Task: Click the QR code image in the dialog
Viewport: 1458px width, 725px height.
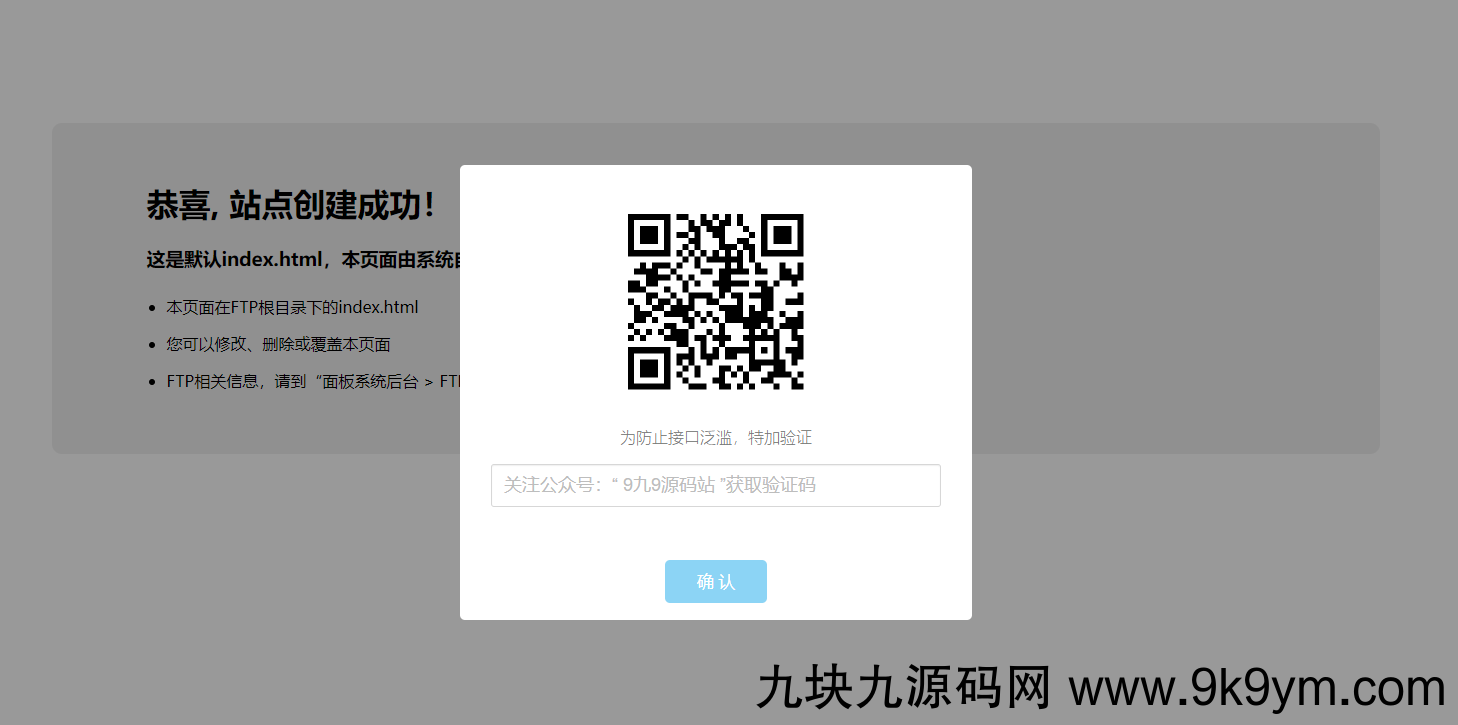Action: tap(715, 301)
